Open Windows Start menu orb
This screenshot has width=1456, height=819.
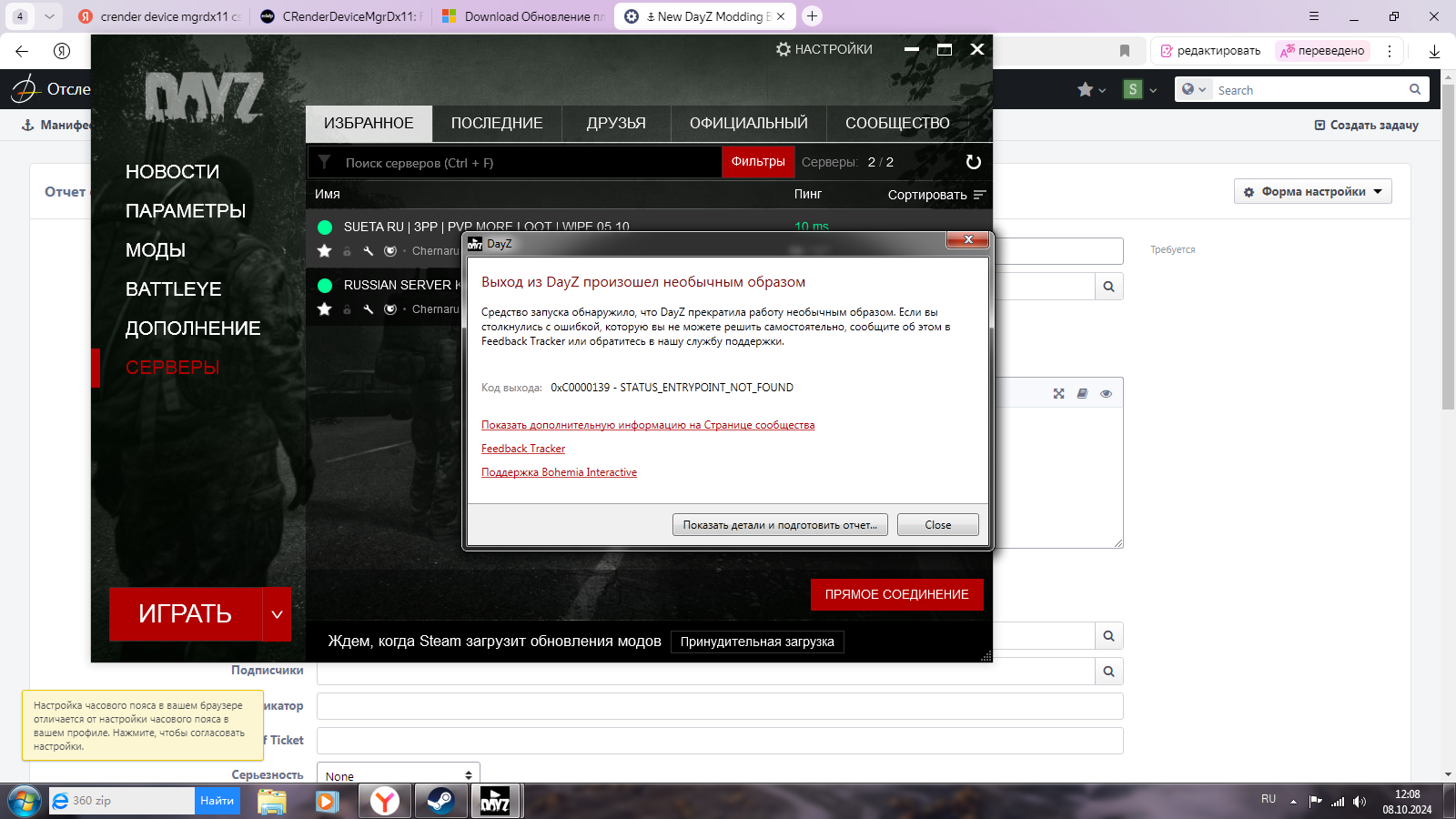point(24,801)
